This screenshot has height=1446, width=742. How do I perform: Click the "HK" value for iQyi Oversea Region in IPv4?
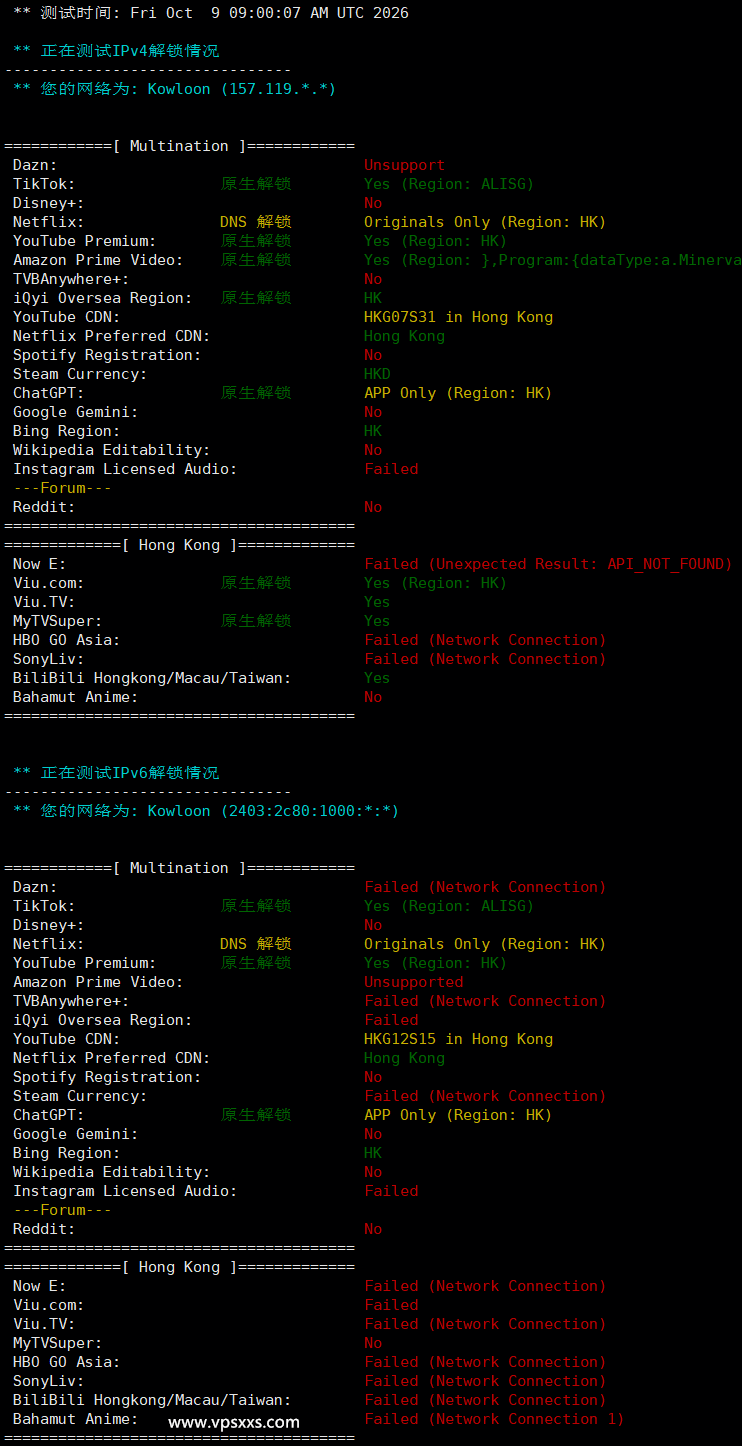(373, 298)
